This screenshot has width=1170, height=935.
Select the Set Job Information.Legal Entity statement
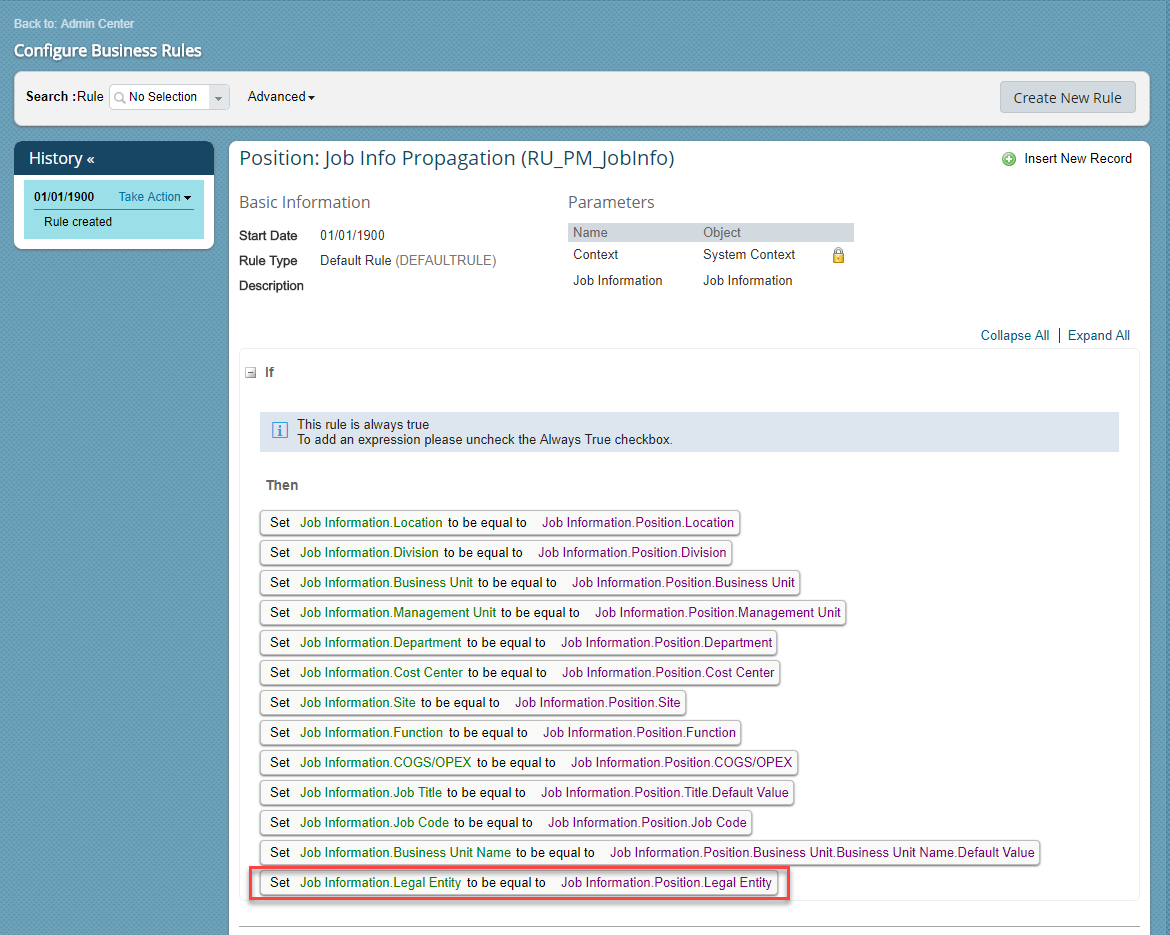pyautogui.click(x=519, y=883)
